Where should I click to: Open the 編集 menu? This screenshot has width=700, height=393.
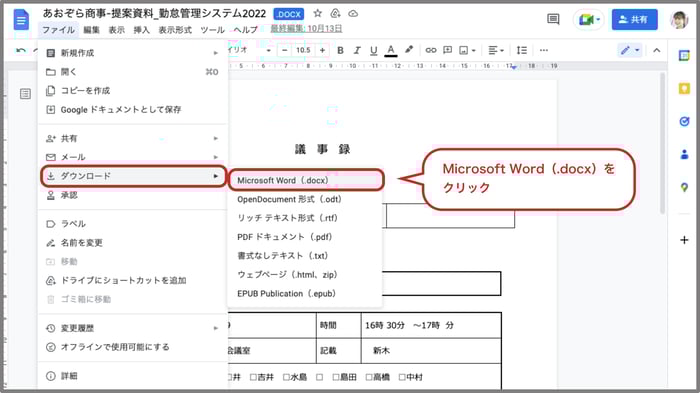point(92,30)
